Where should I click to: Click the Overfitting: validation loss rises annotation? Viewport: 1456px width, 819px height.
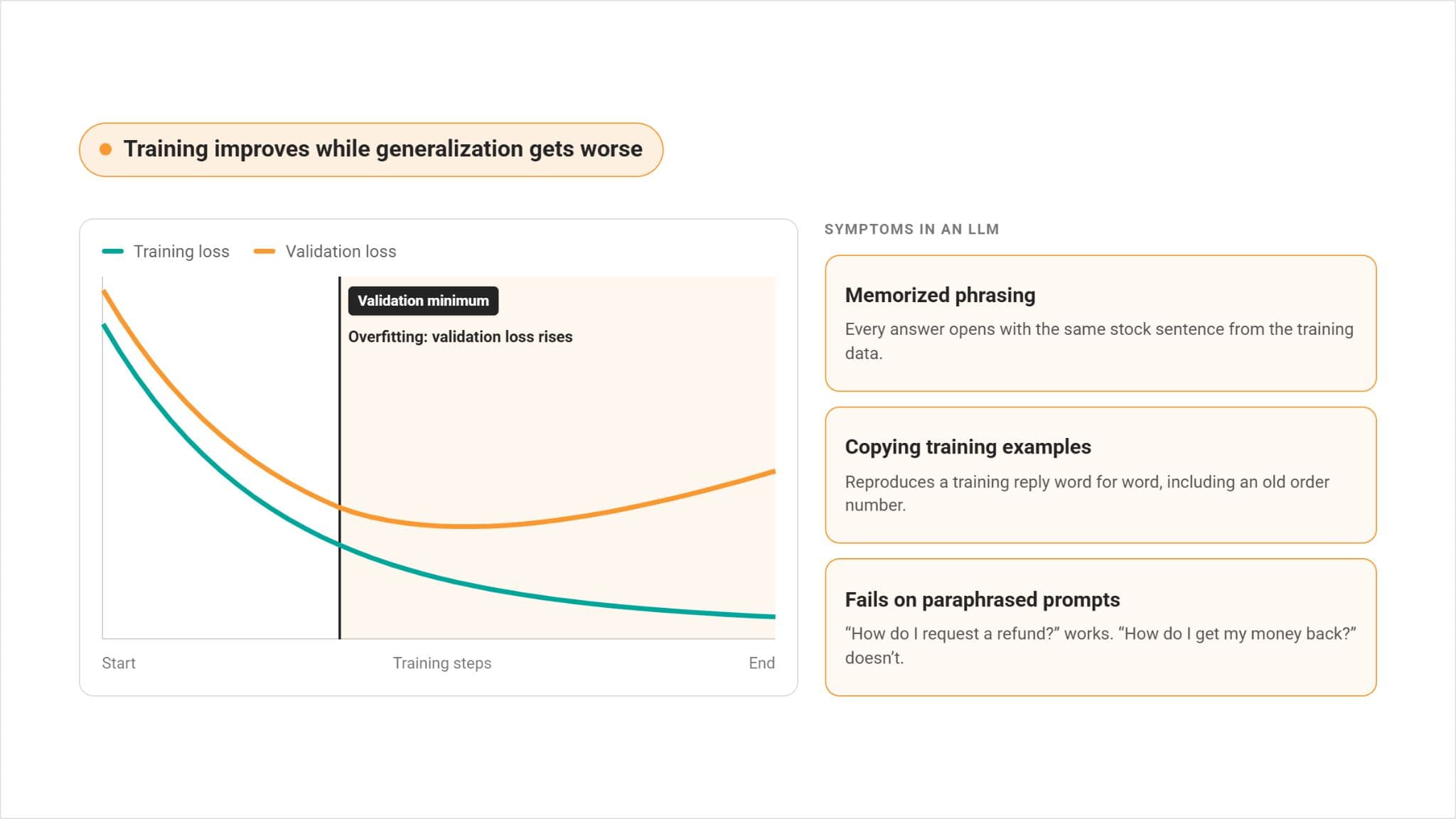click(460, 337)
